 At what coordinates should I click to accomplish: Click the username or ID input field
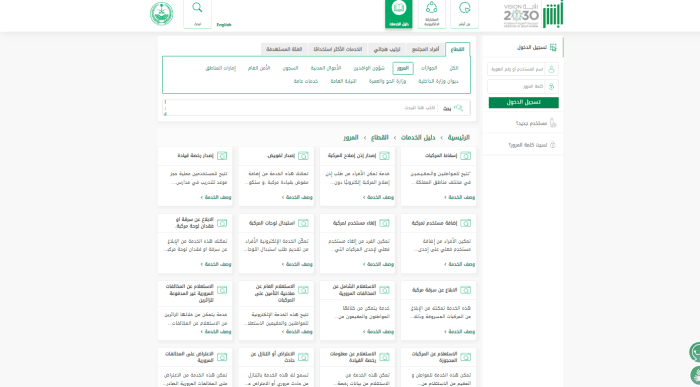523,69
